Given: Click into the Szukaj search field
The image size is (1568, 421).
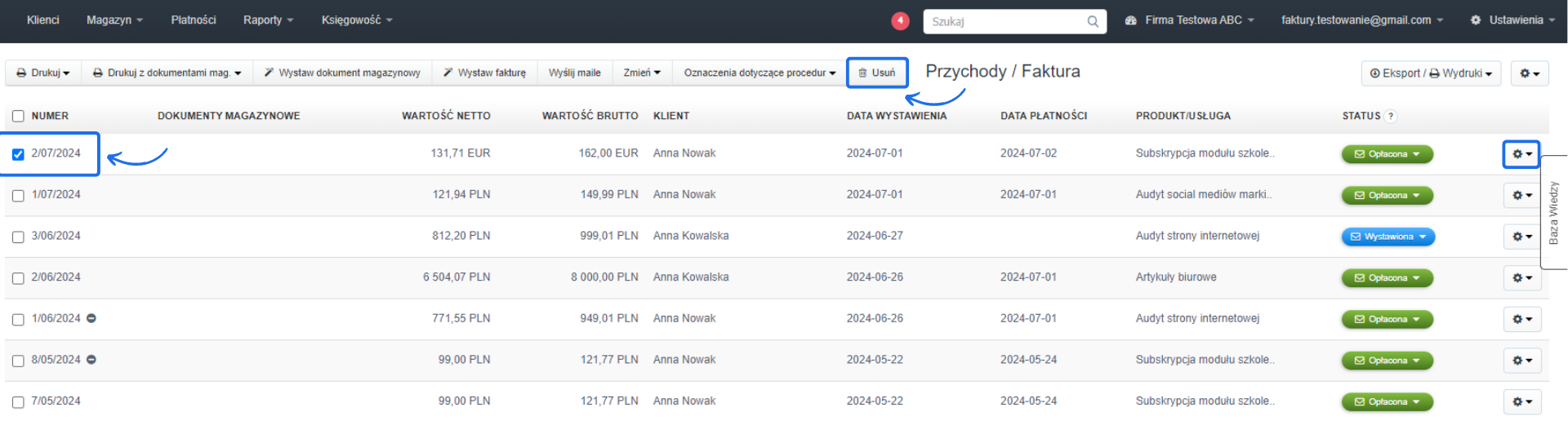Looking at the screenshot, I should pyautogui.click(x=1006, y=21).
